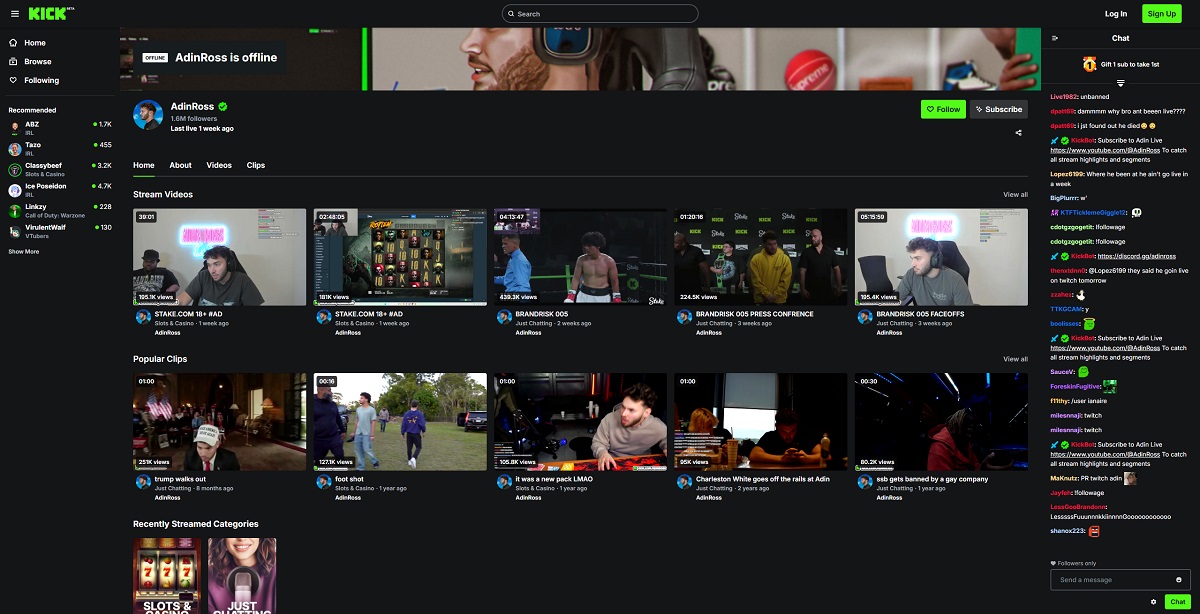Screen dimensions: 1200x614
Task: Click the KICK logo
Action: pos(47,14)
